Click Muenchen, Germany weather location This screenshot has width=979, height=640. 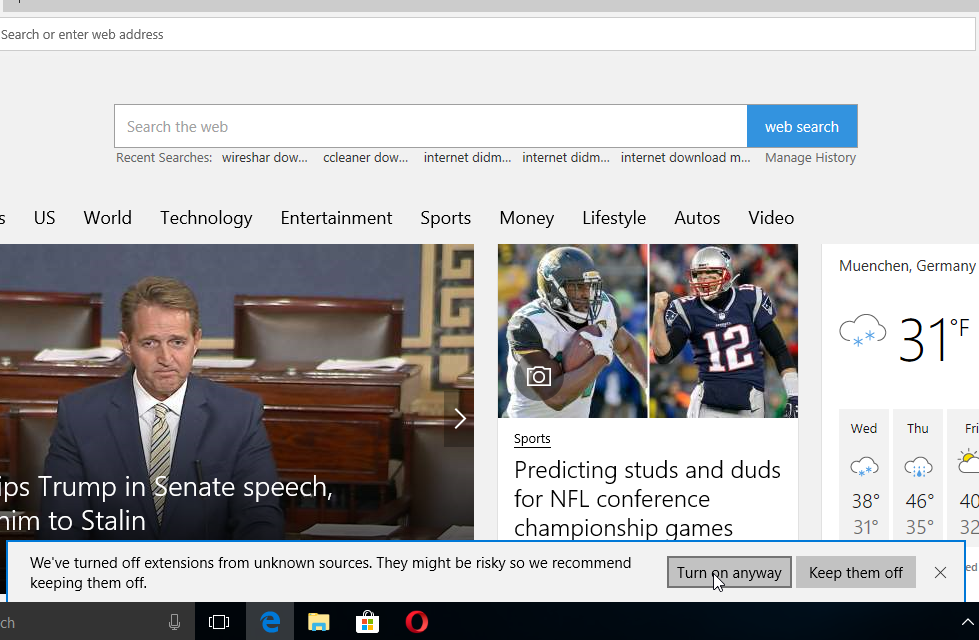tap(907, 266)
